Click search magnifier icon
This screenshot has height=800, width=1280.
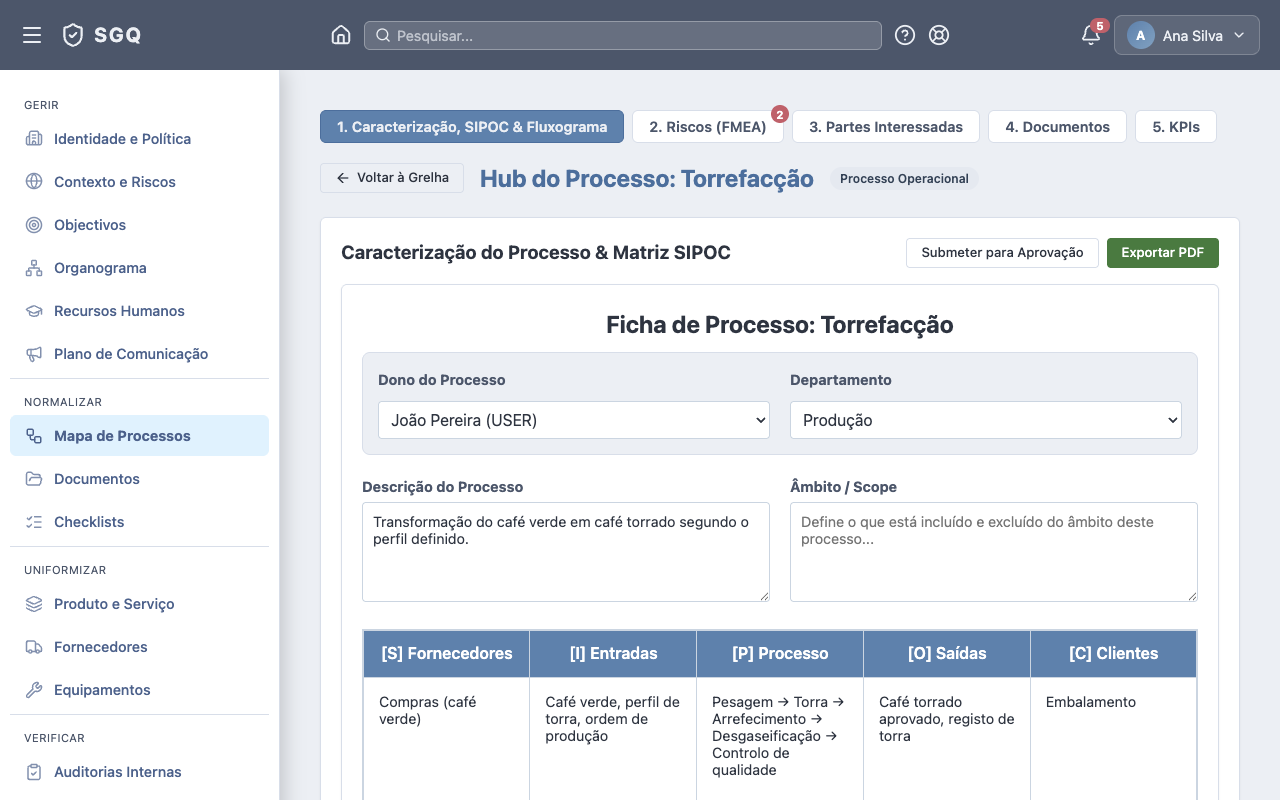click(x=383, y=35)
